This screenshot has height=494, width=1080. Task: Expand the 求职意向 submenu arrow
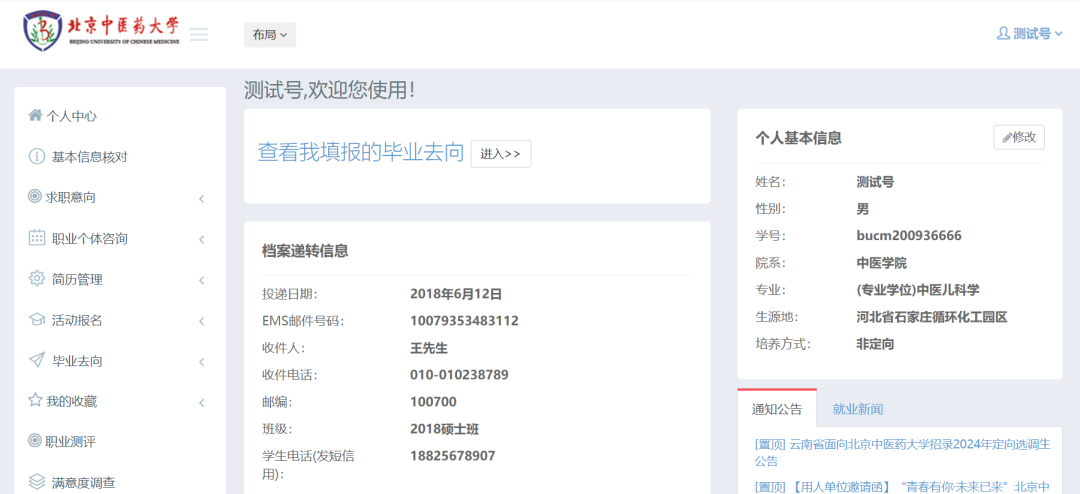click(x=201, y=198)
